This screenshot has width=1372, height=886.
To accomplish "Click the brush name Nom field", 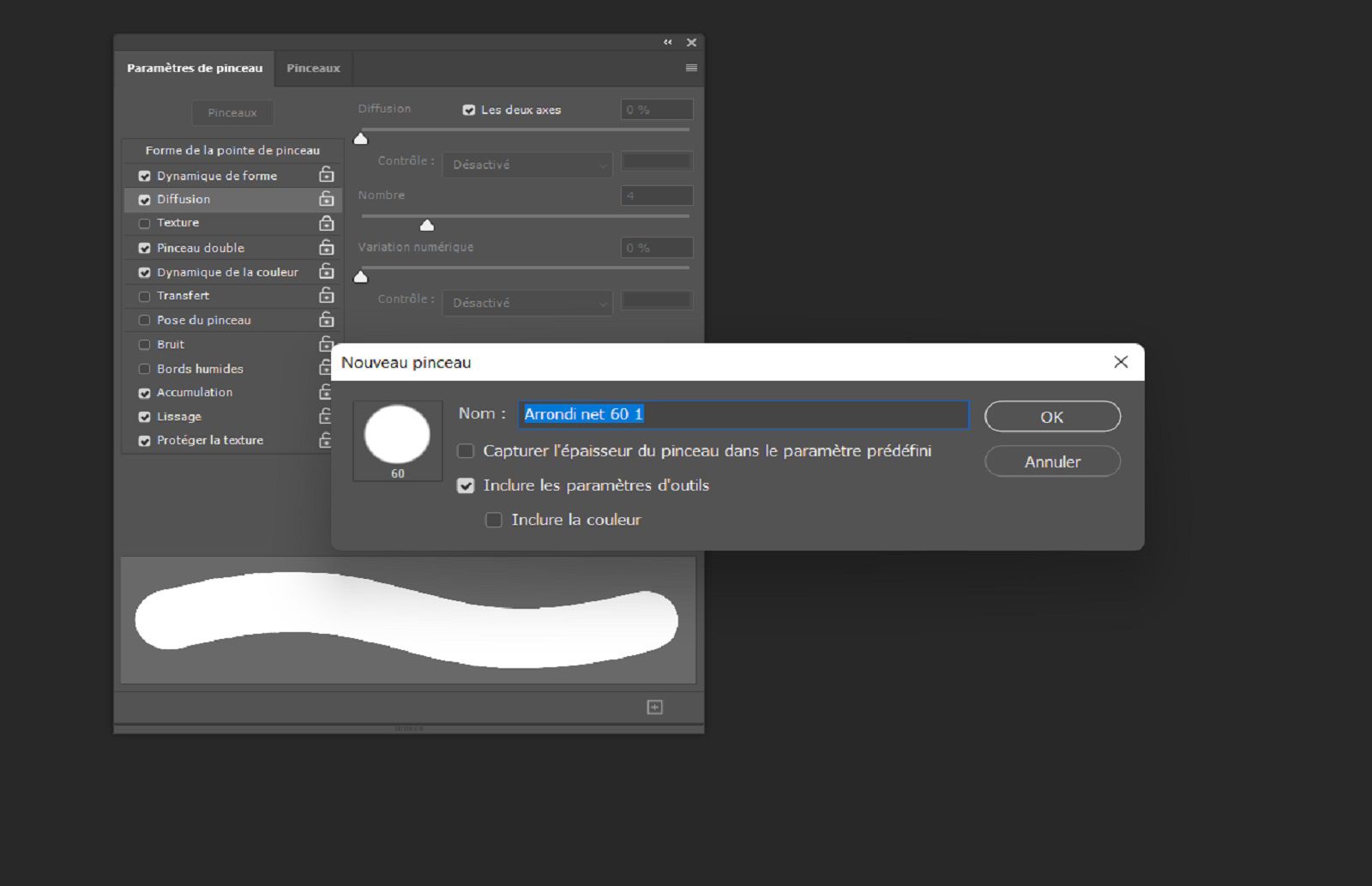I will pyautogui.click(x=743, y=414).
